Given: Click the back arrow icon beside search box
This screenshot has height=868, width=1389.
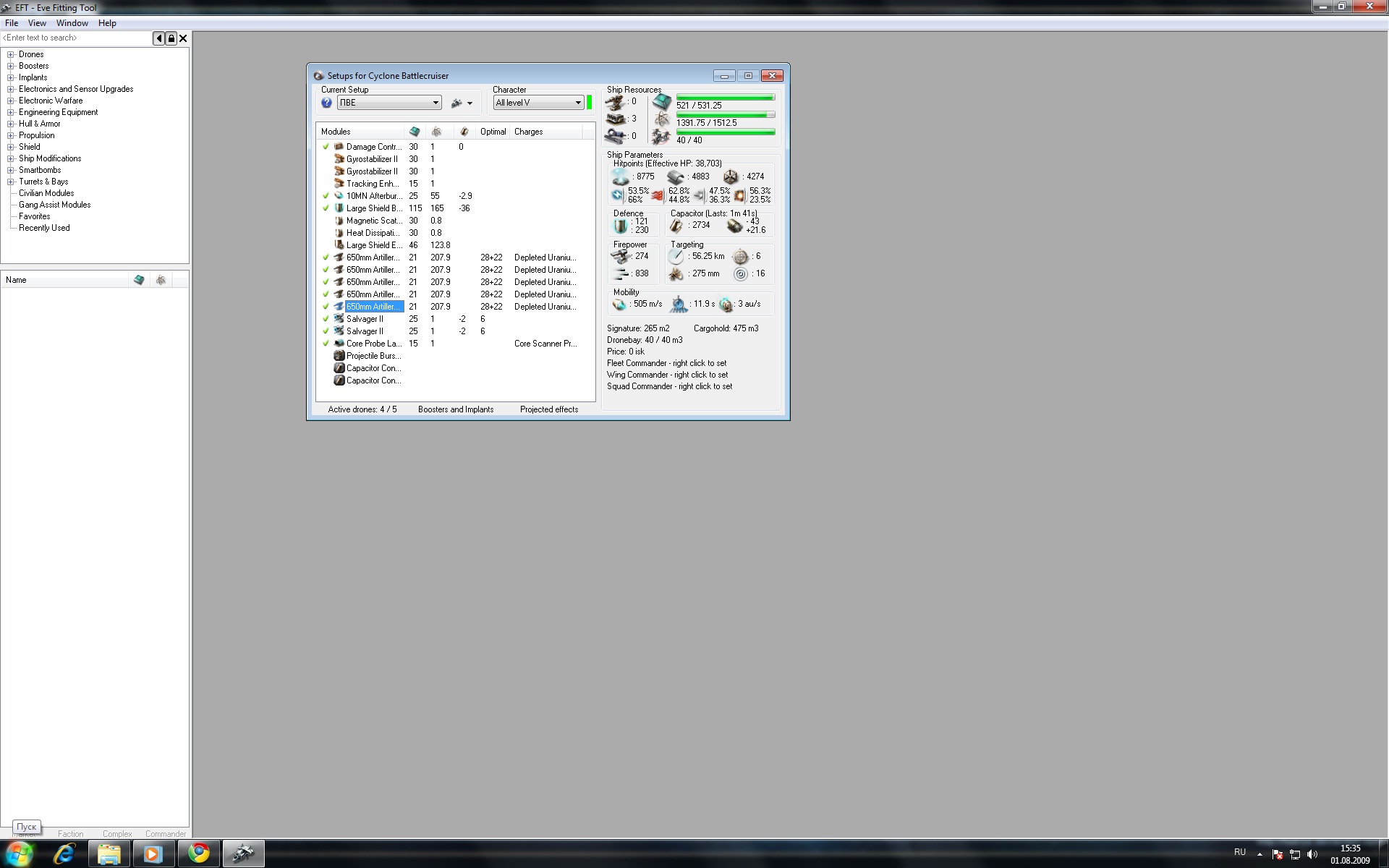Looking at the screenshot, I should click(x=158, y=38).
